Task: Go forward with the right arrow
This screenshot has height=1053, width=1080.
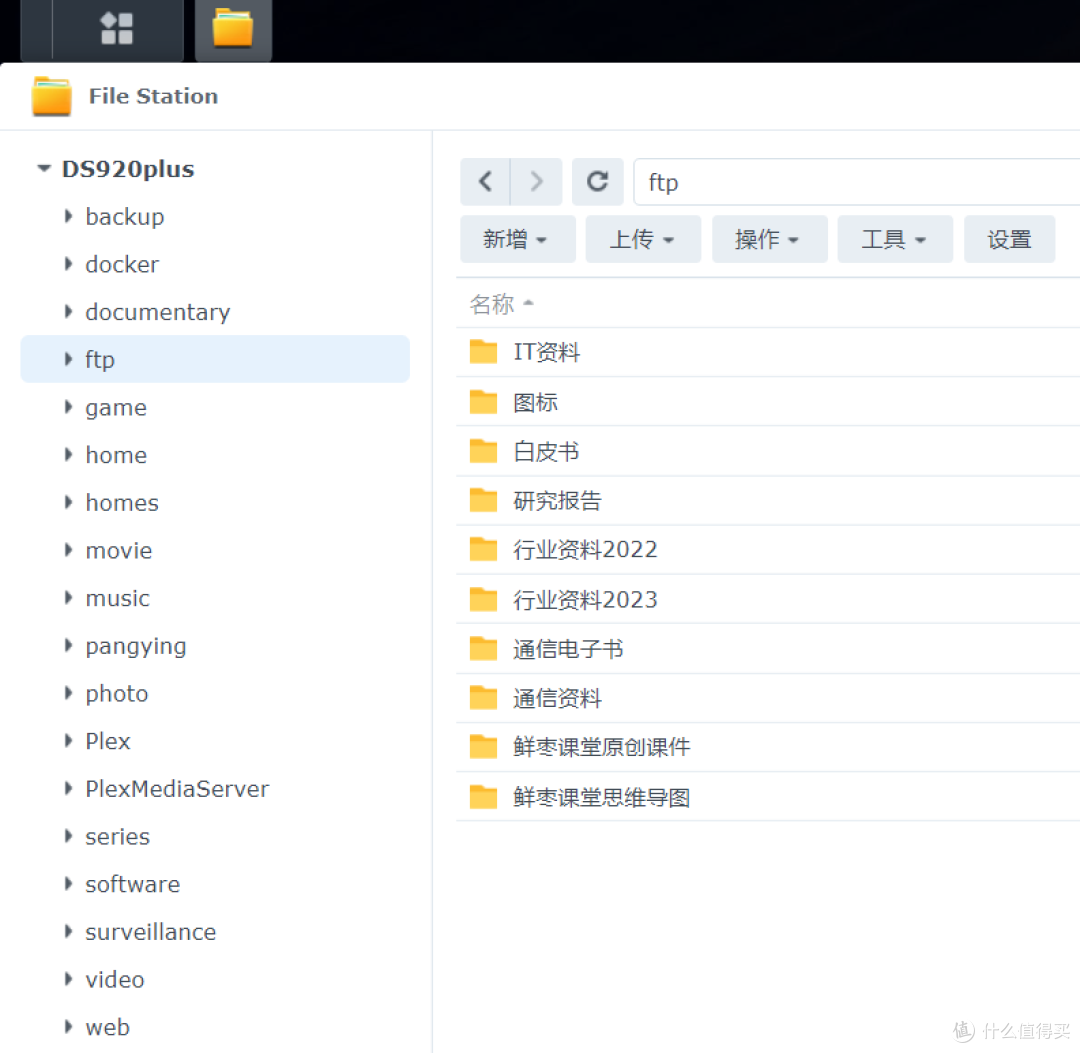Action: 537,182
